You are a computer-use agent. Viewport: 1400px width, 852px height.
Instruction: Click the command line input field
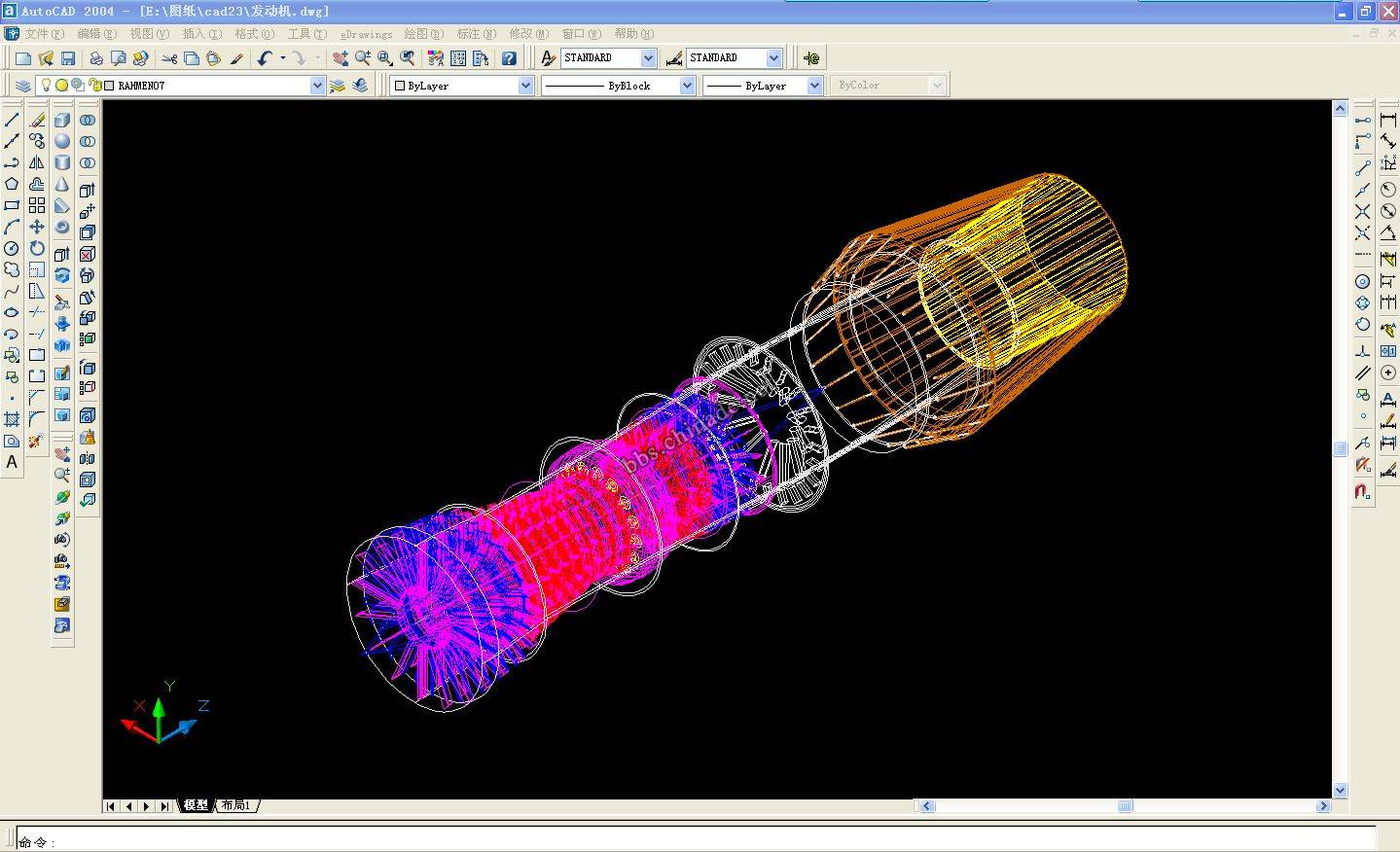coord(681,841)
